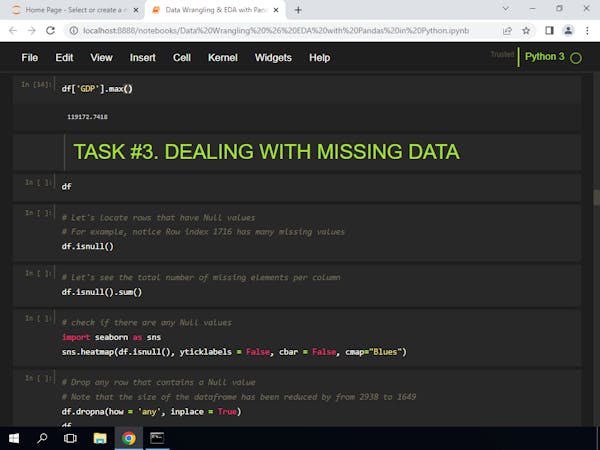Click the In [14] prompt label

pyautogui.click(x=36, y=84)
